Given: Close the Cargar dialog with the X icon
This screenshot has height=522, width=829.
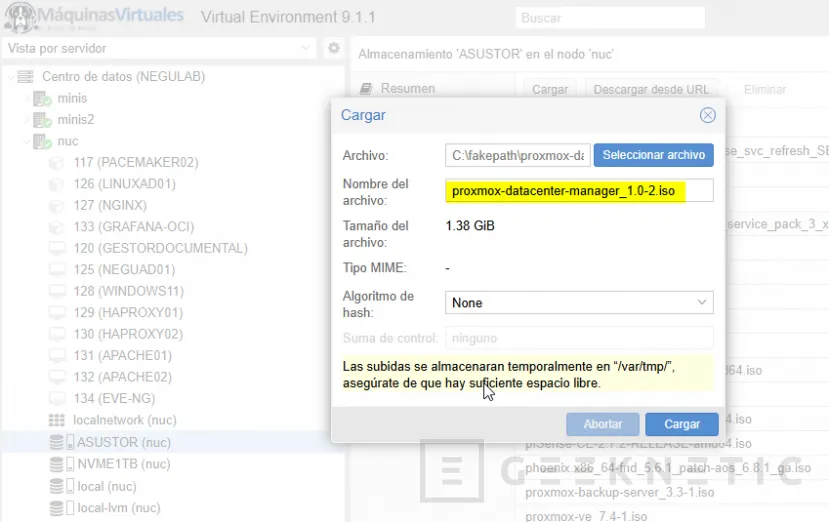Looking at the screenshot, I should (707, 115).
